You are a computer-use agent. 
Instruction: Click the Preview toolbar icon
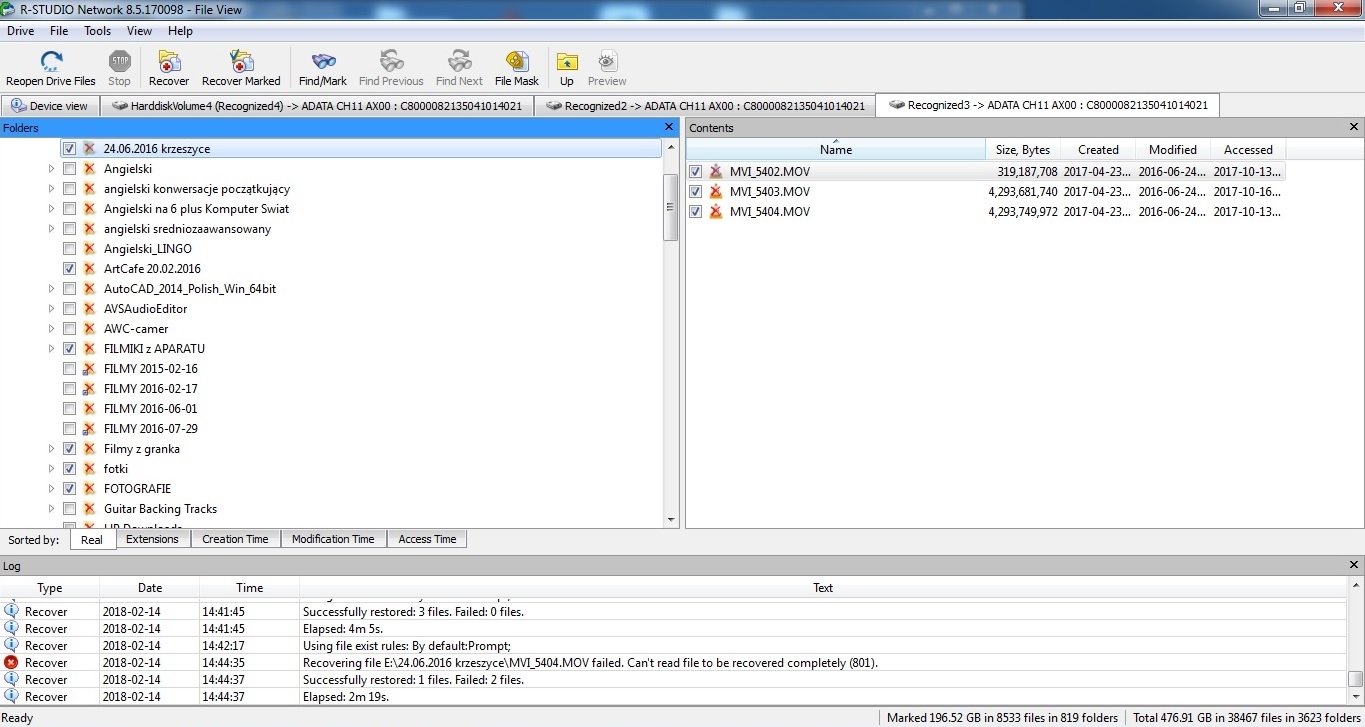[x=607, y=62]
